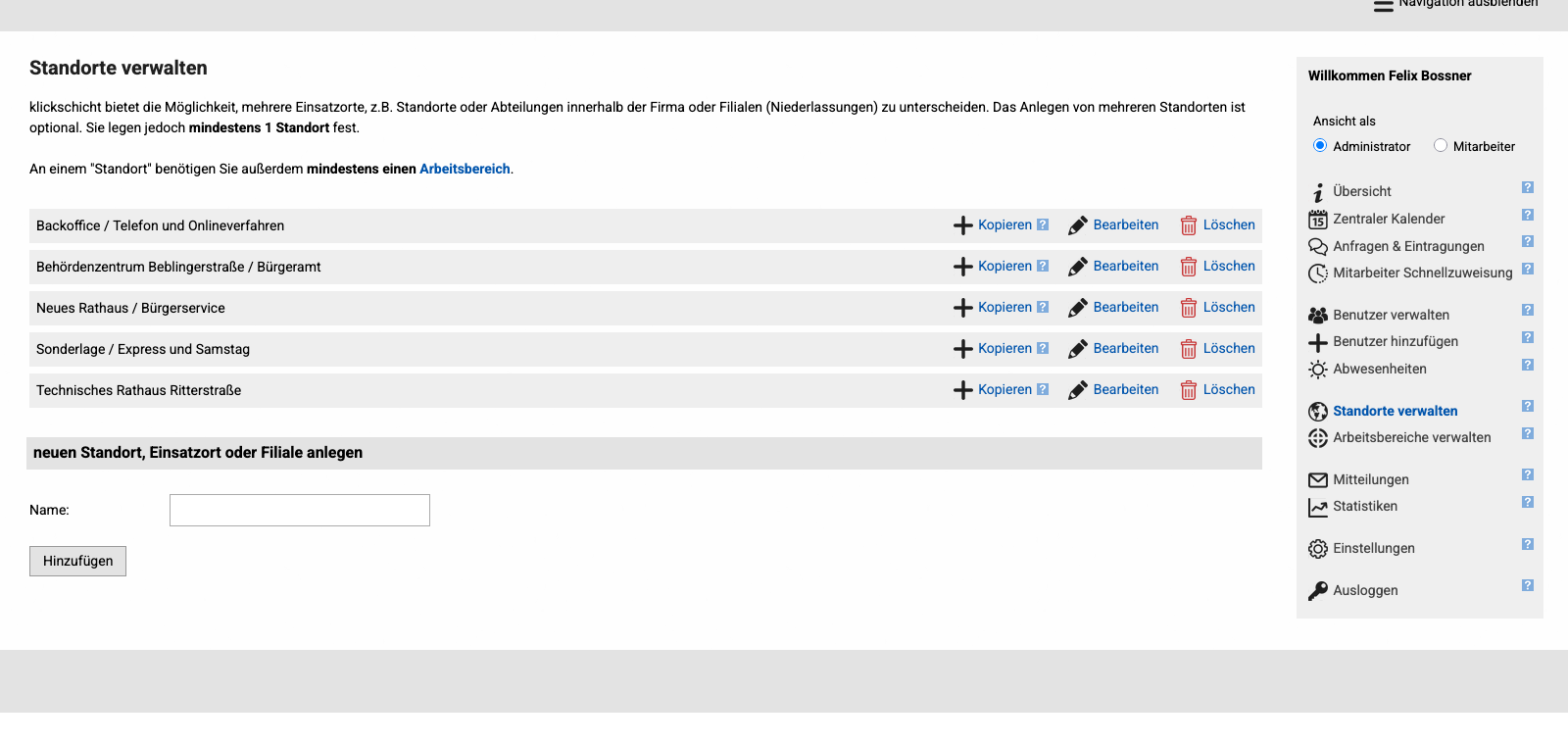
Task: Toggle navigation with the hamburger menu icon
Action: [x=1383, y=5]
